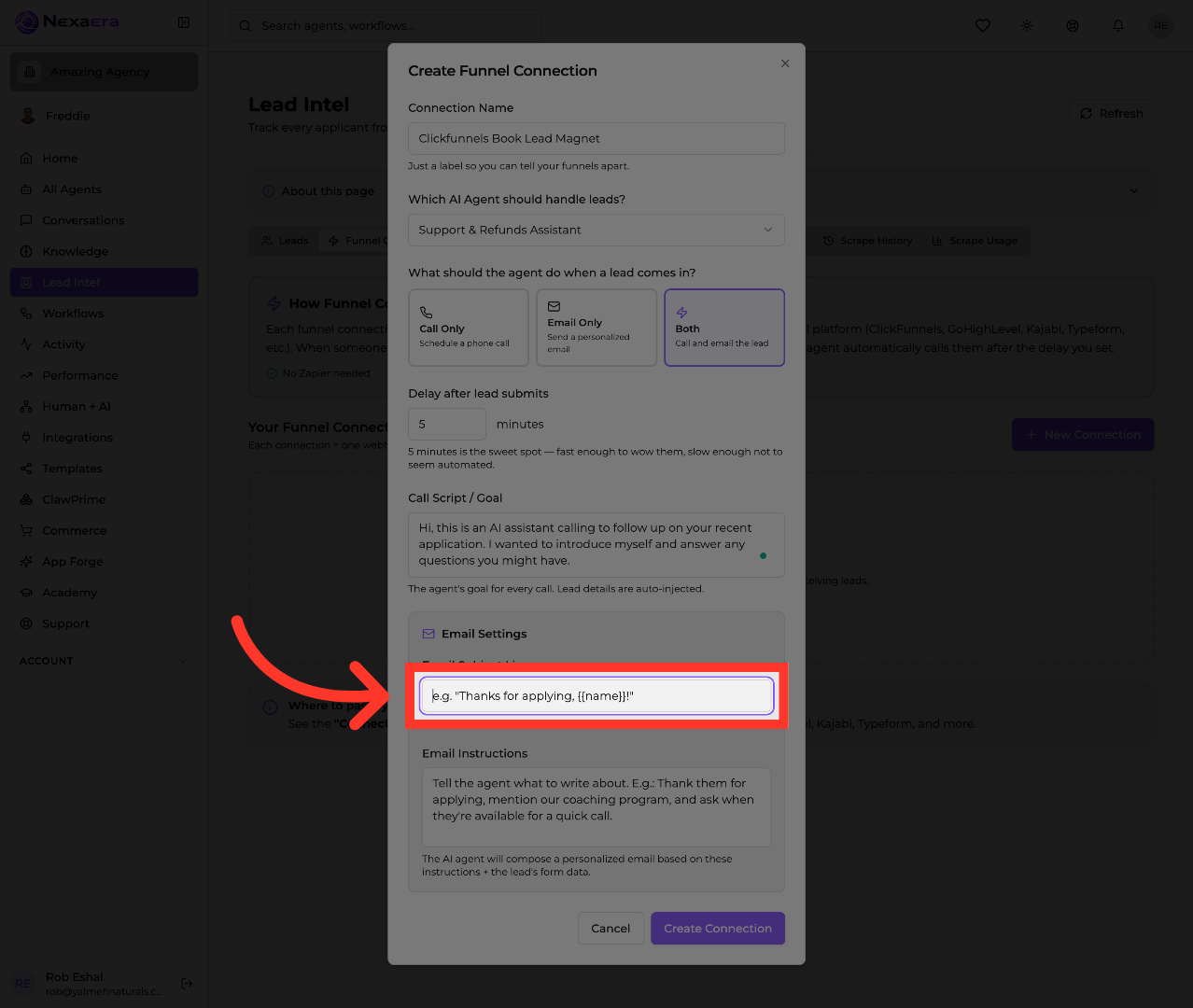Select the Both call and email option
Viewport: 1193px width, 1008px height.
(x=724, y=328)
